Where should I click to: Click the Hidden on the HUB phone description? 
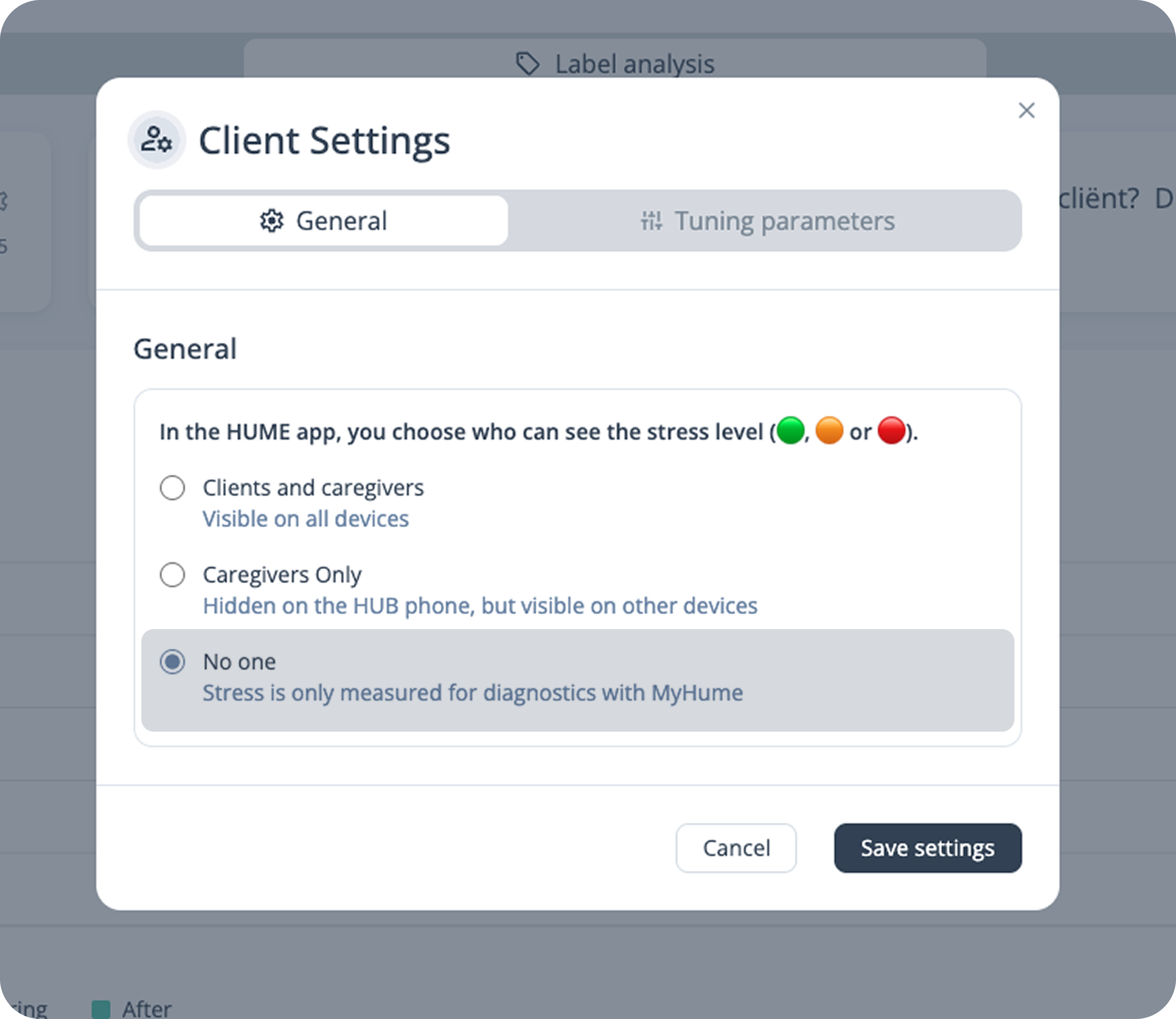pos(479,605)
